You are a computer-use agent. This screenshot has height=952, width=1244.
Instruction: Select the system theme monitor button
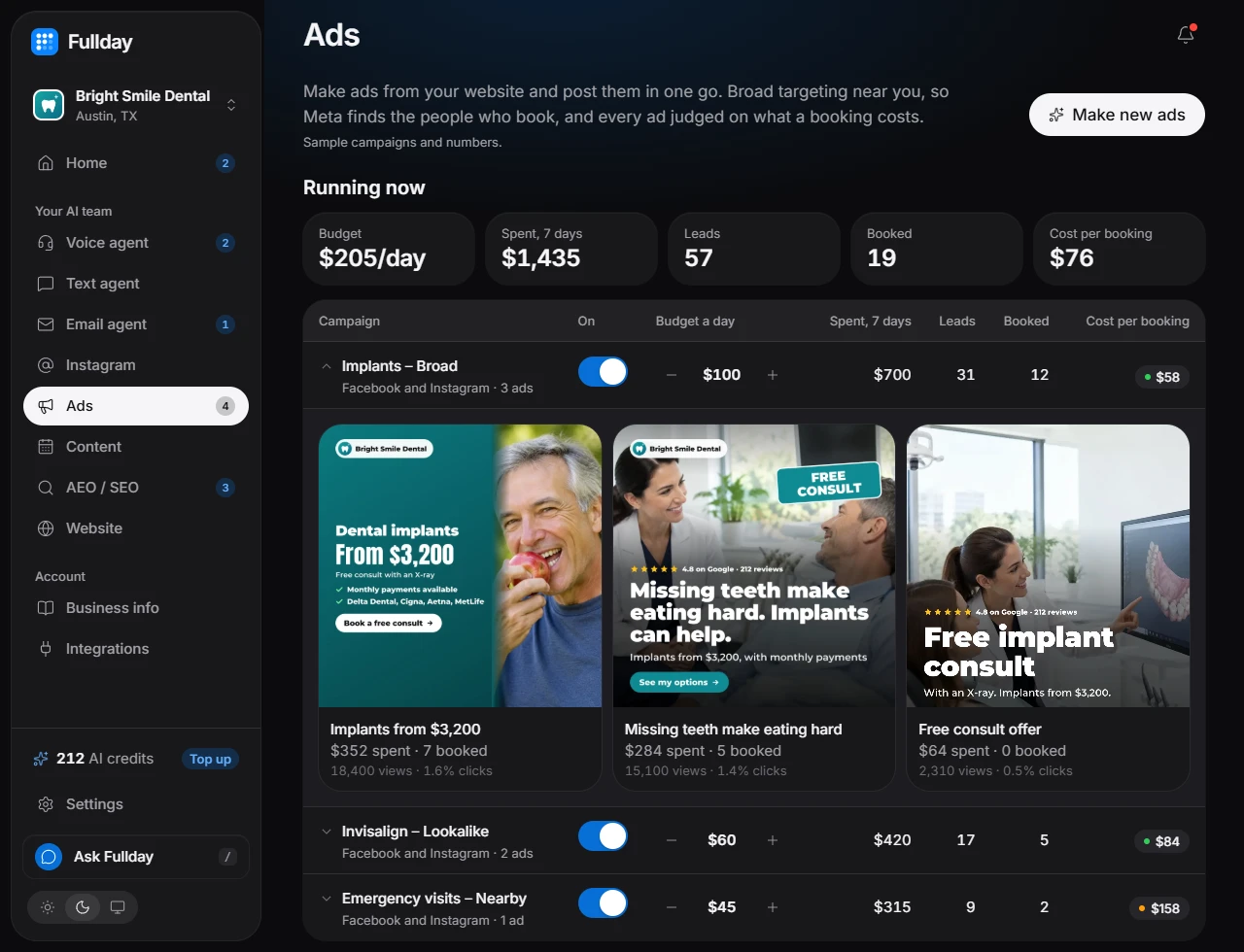pos(118,907)
